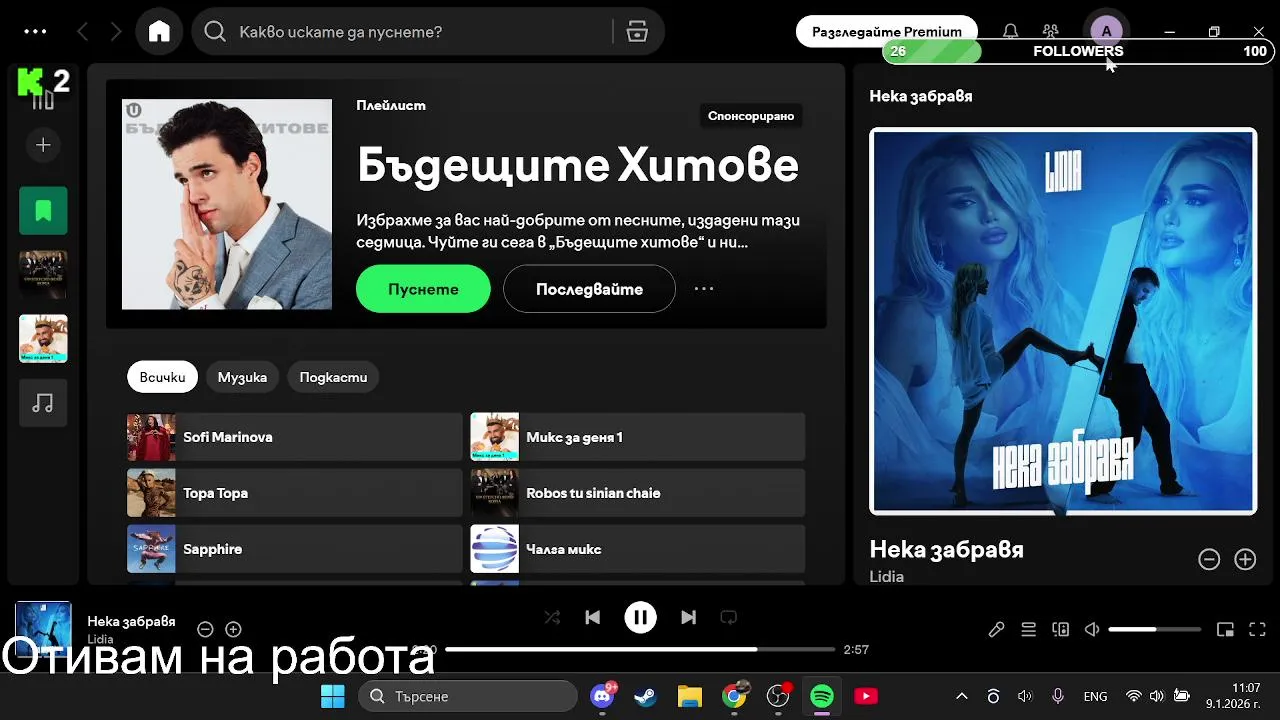Open the music note sidebar item
The image size is (1280, 720).
[x=43, y=403]
